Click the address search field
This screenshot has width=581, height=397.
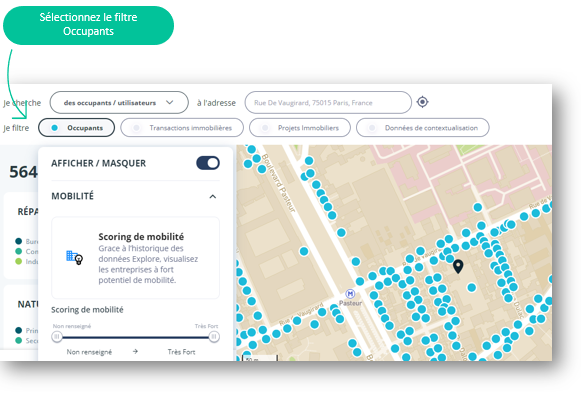point(328,103)
